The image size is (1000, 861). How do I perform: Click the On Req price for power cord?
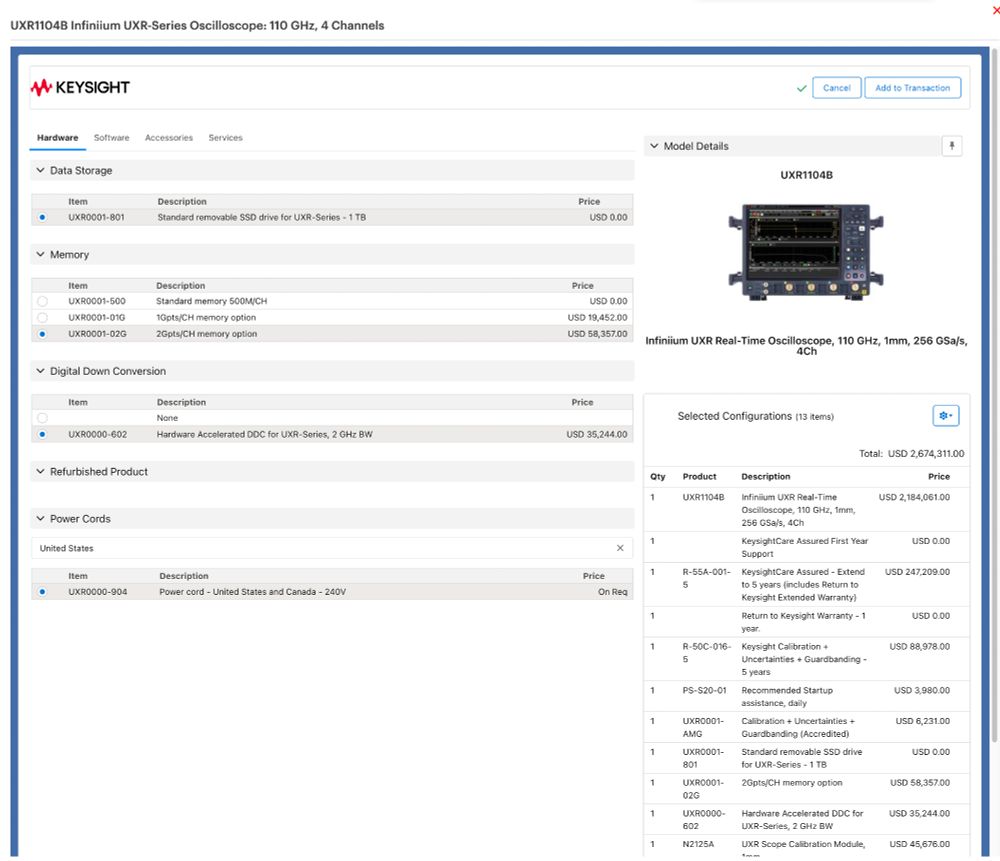click(x=612, y=592)
